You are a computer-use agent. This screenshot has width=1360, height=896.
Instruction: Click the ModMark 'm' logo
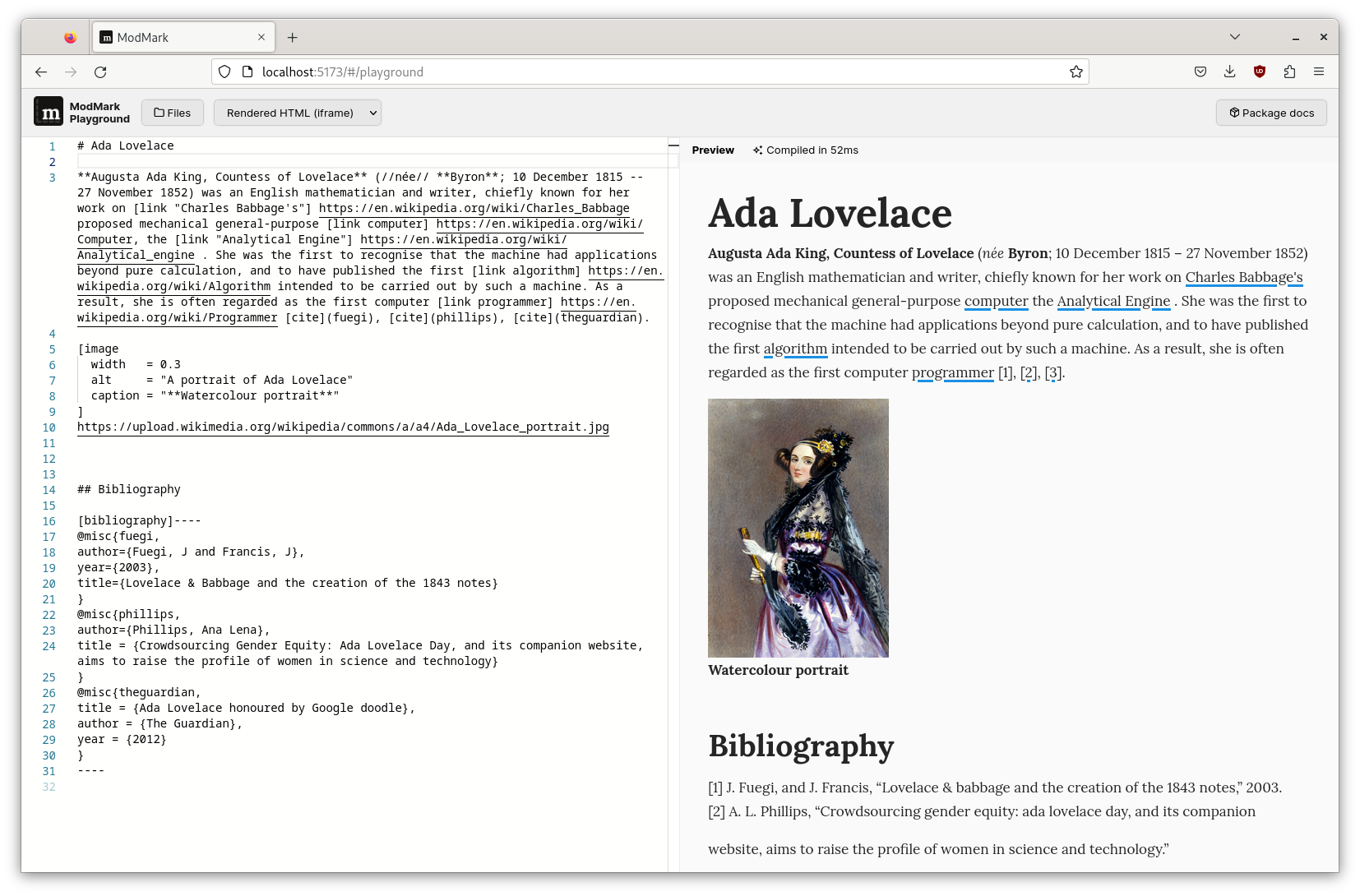click(49, 112)
